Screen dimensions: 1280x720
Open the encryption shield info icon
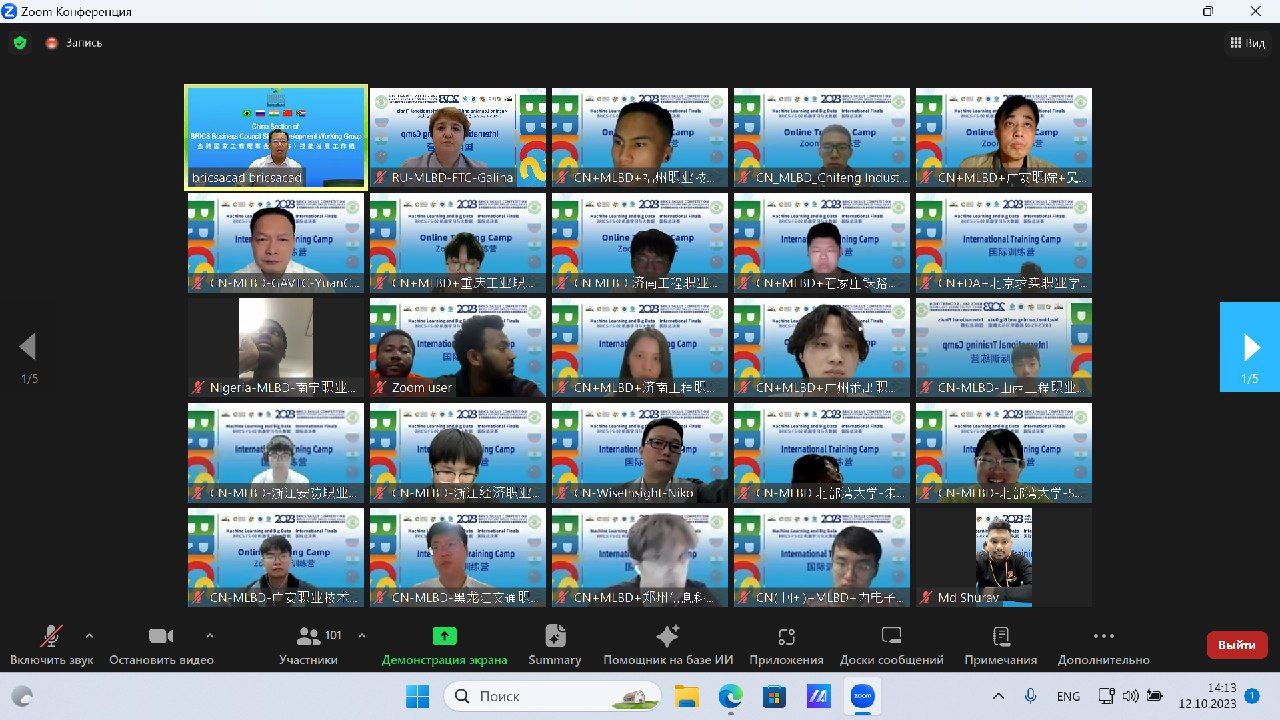pyautogui.click(x=20, y=43)
